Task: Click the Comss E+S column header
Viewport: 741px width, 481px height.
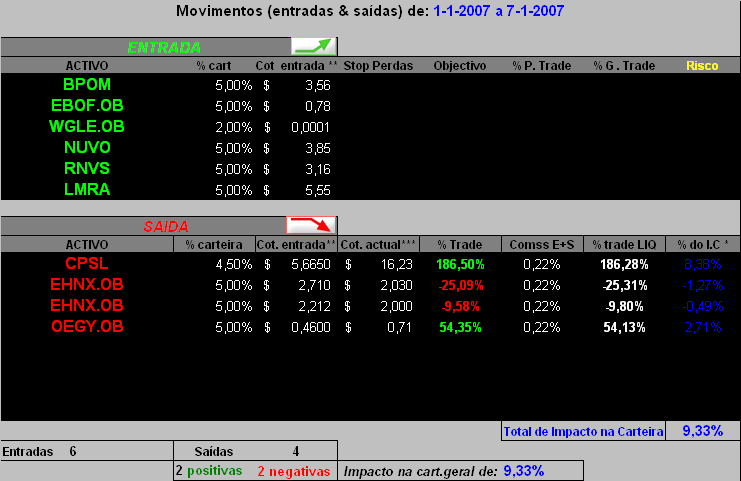Action: [x=542, y=245]
